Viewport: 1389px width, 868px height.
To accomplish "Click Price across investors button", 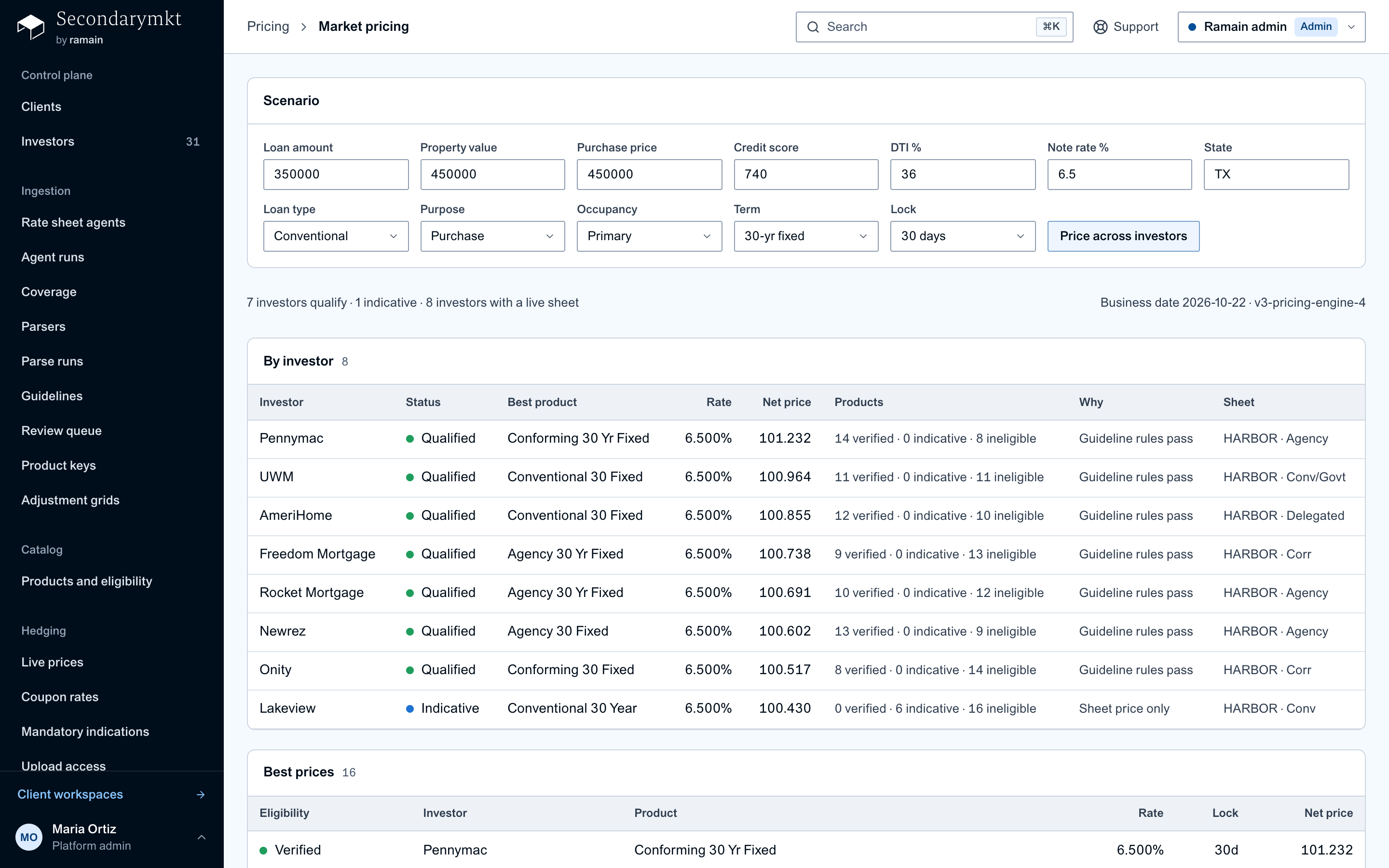I will coord(1123,236).
